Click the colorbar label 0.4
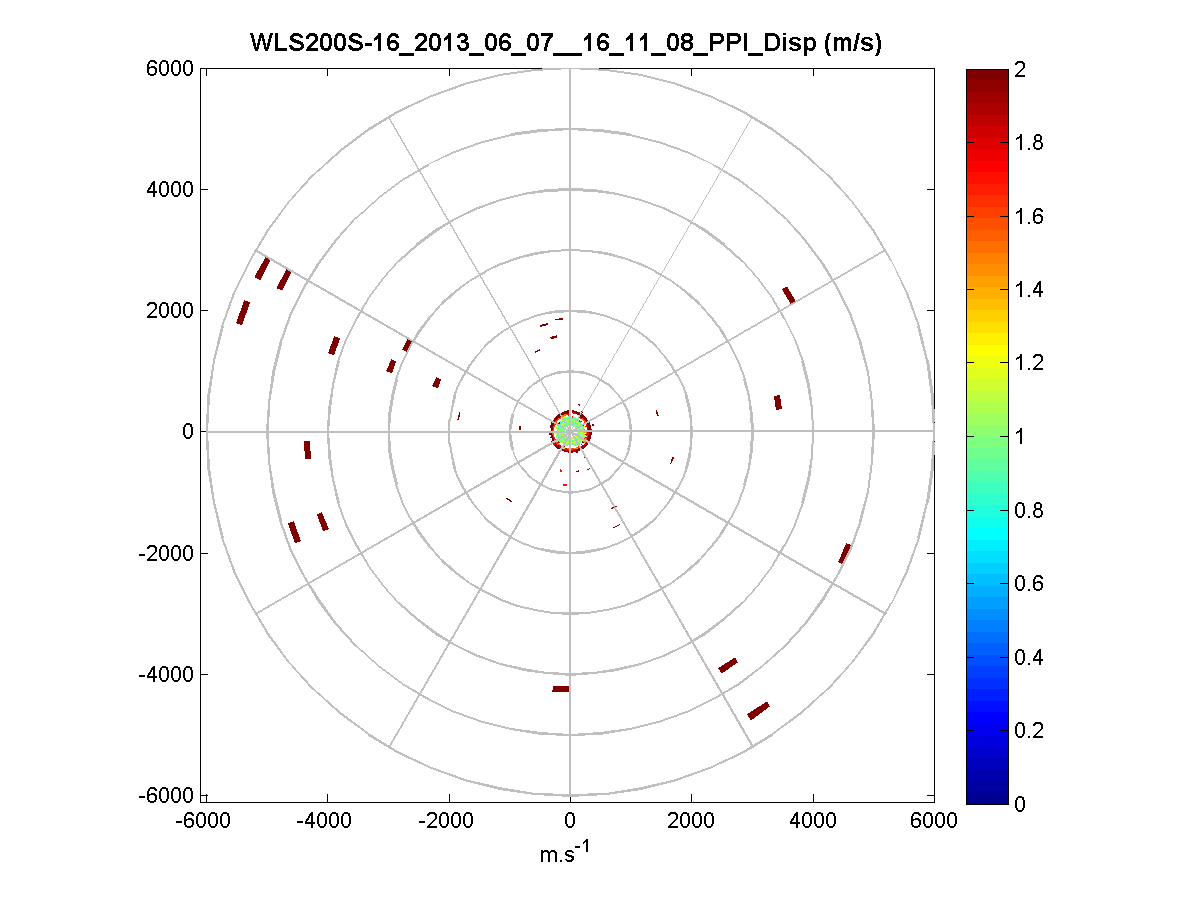1201x901 pixels. (x=1033, y=657)
